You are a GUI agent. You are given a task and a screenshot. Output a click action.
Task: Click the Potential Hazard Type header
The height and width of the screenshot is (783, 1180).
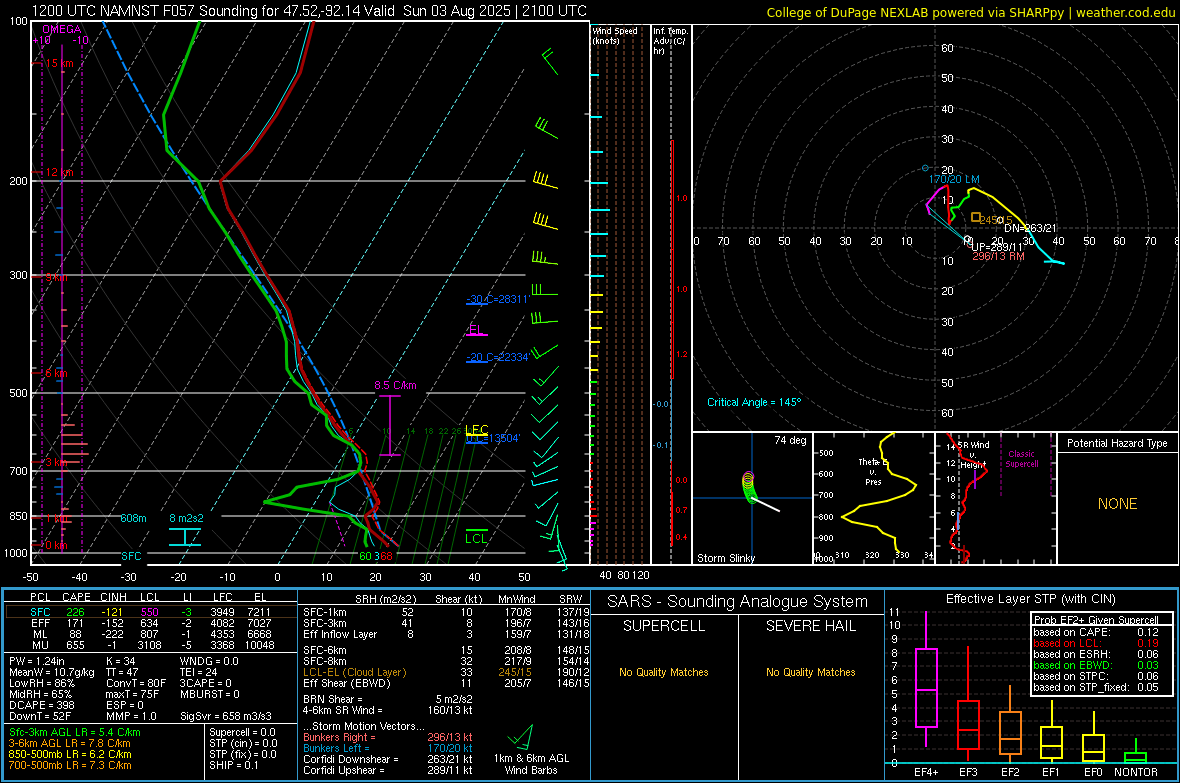coord(1117,443)
